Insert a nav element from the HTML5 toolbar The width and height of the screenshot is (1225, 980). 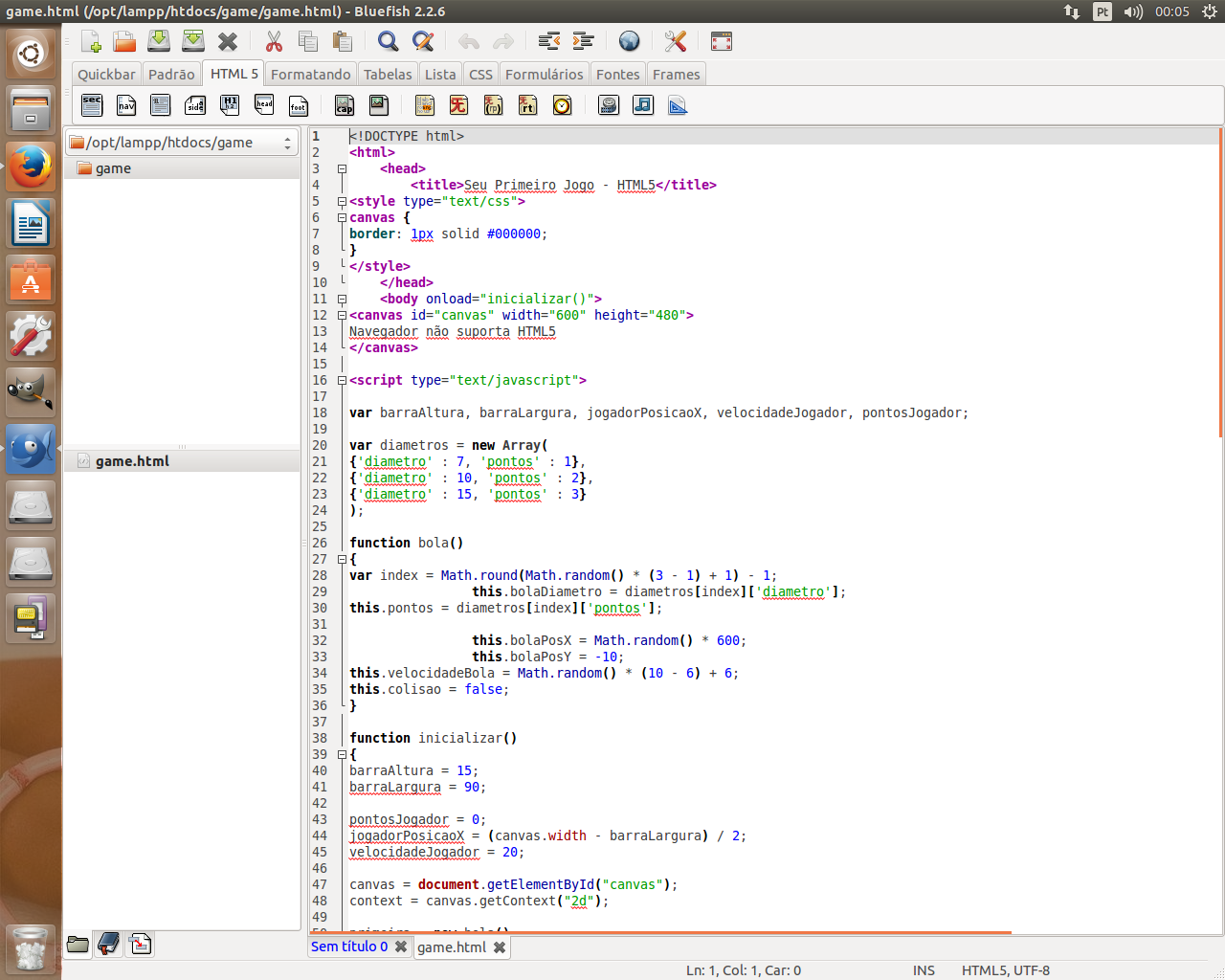[x=126, y=105]
